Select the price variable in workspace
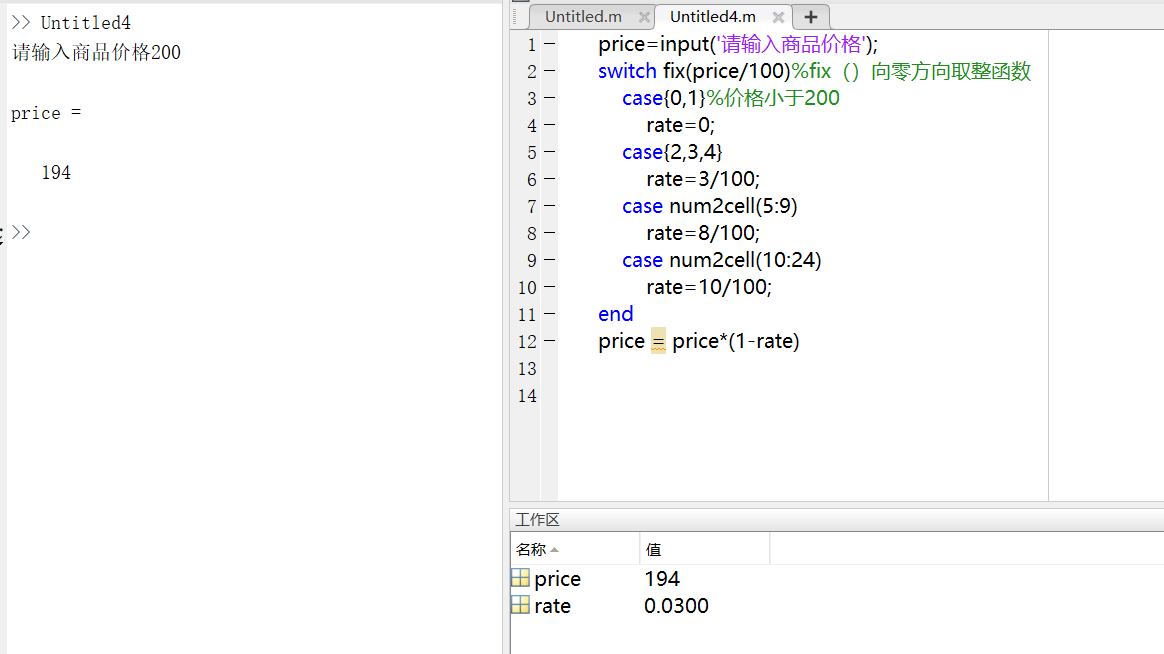The width and height of the screenshot is (1164, 654). pos(558,579)
